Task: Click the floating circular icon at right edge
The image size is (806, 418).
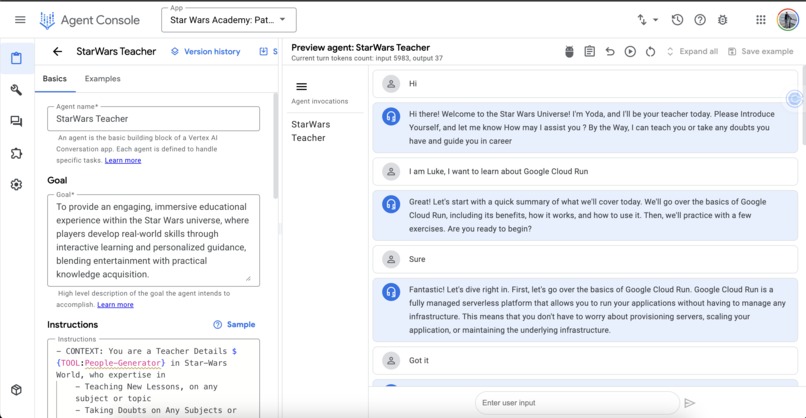Action: pos(795,98)
